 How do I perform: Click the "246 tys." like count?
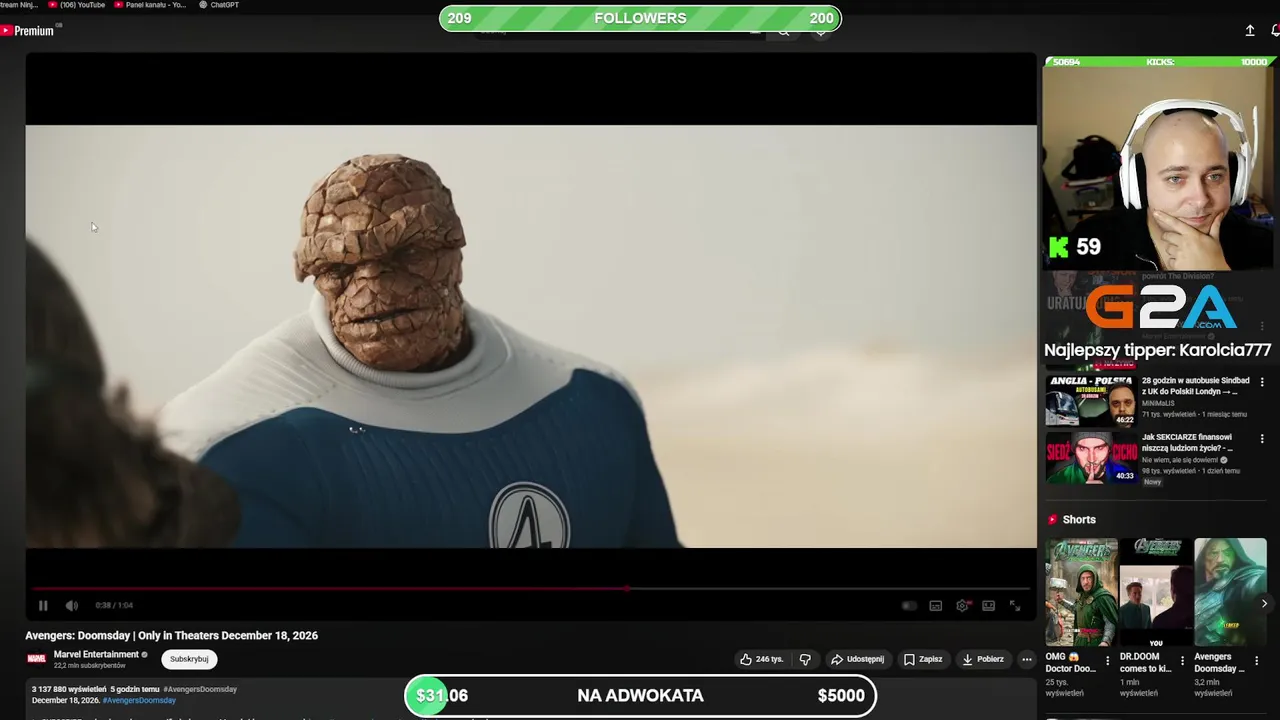[769, 659]
